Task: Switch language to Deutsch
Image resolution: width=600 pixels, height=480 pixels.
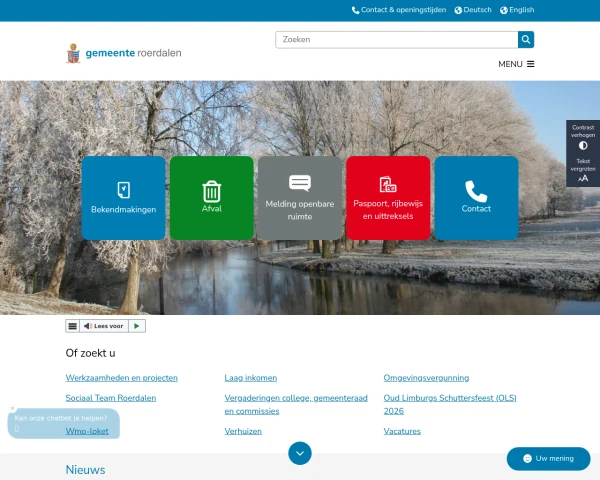Action: [x=472, y=10]
